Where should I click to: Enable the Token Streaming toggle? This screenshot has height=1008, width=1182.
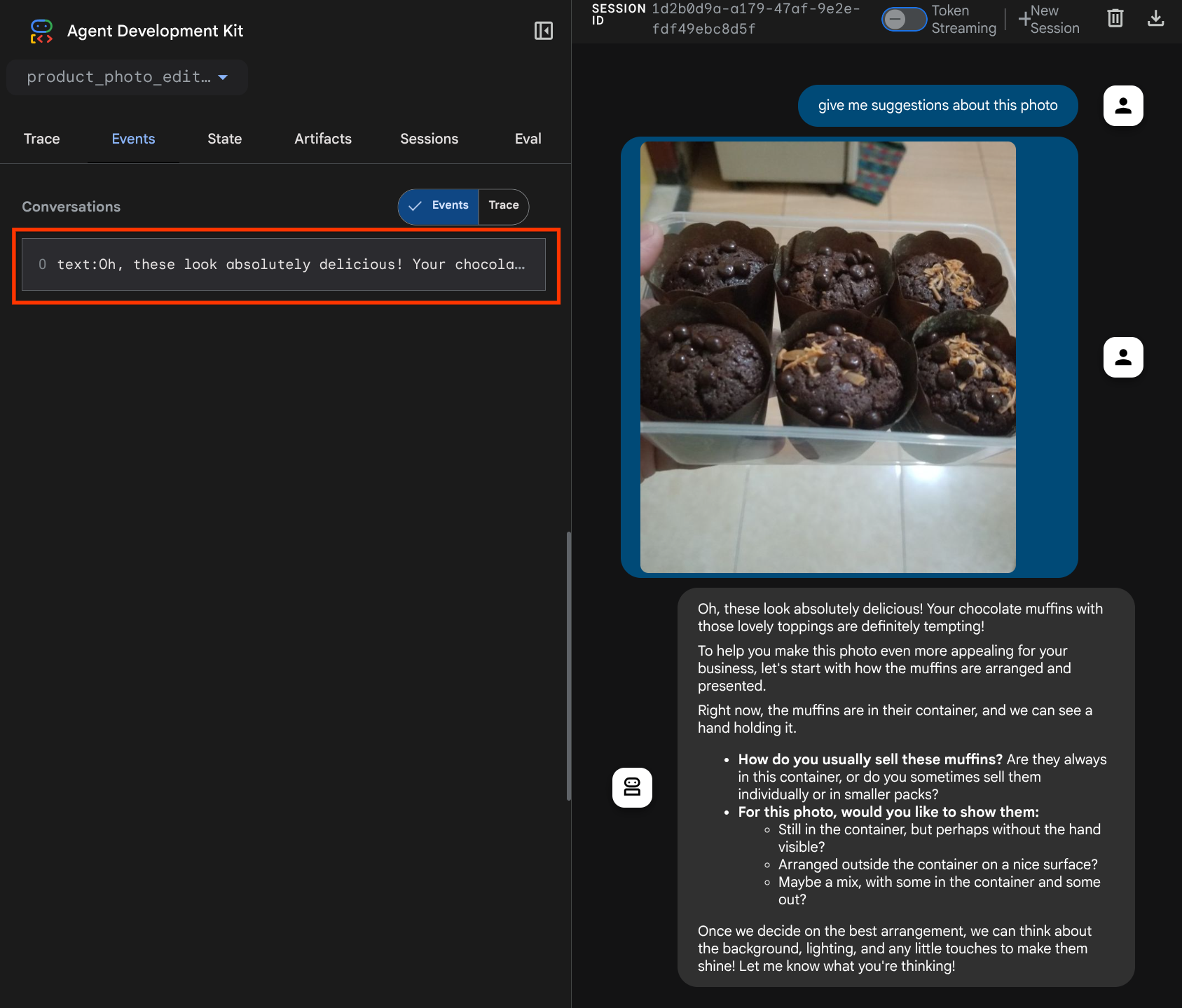pos(904,20)
